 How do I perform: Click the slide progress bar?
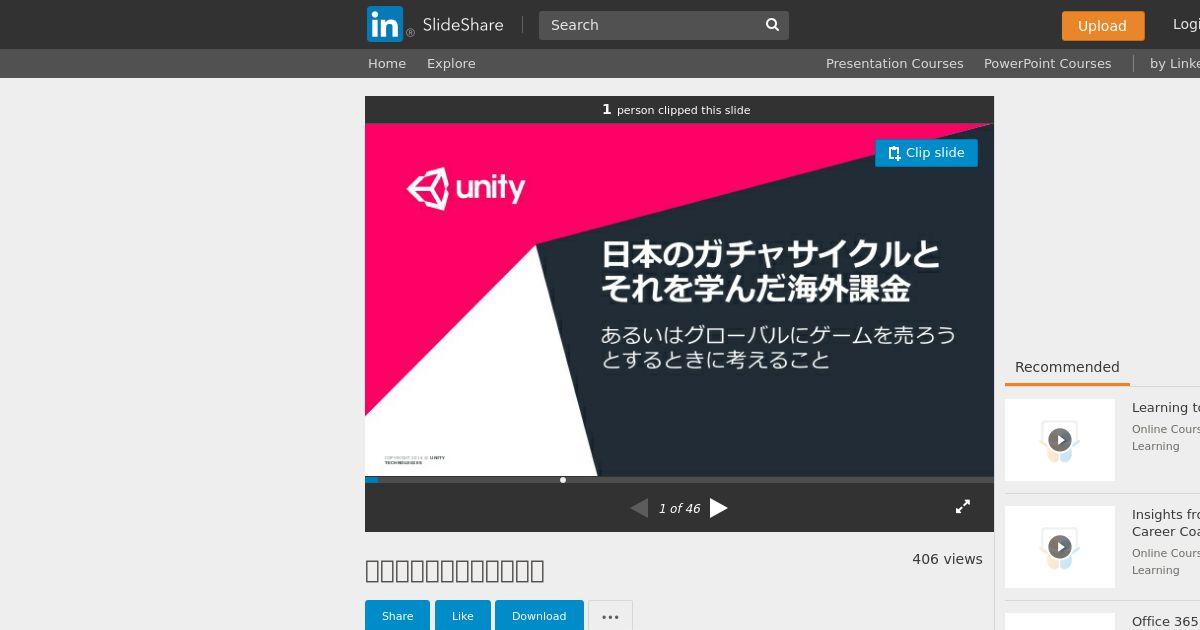tap(679, 480)
